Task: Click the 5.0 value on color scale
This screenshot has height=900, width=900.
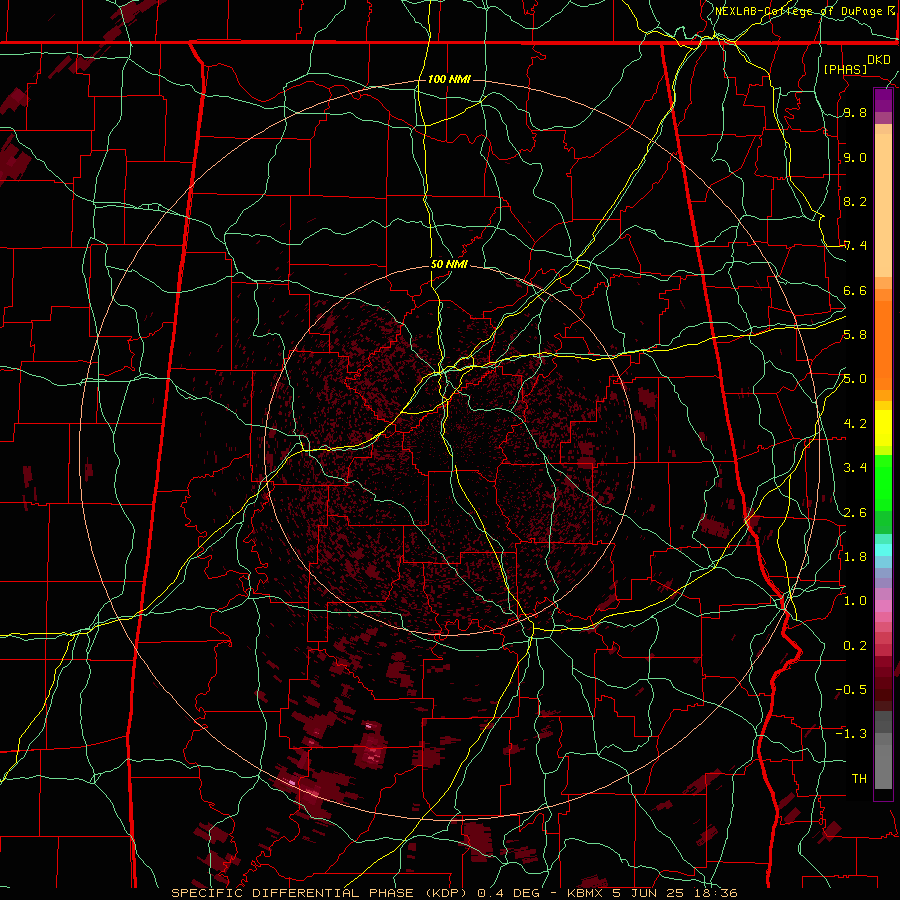Action: 855,379
